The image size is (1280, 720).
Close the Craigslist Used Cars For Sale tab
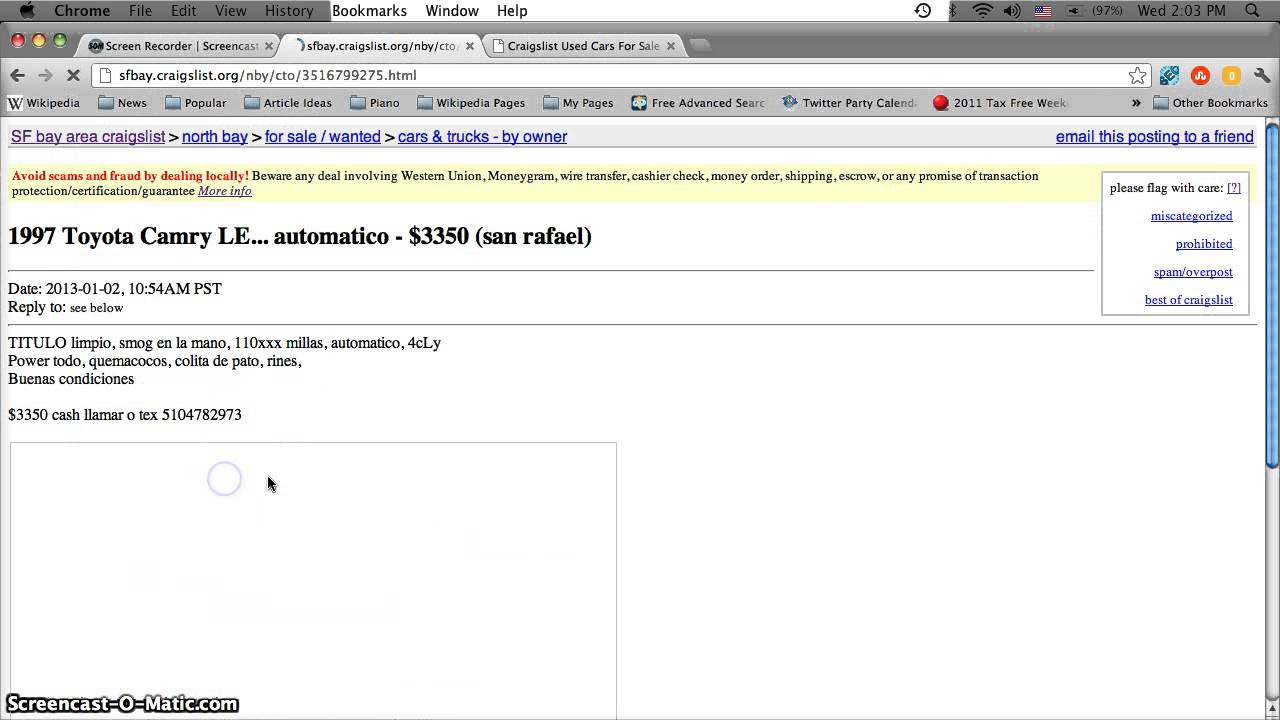point(671,46)
